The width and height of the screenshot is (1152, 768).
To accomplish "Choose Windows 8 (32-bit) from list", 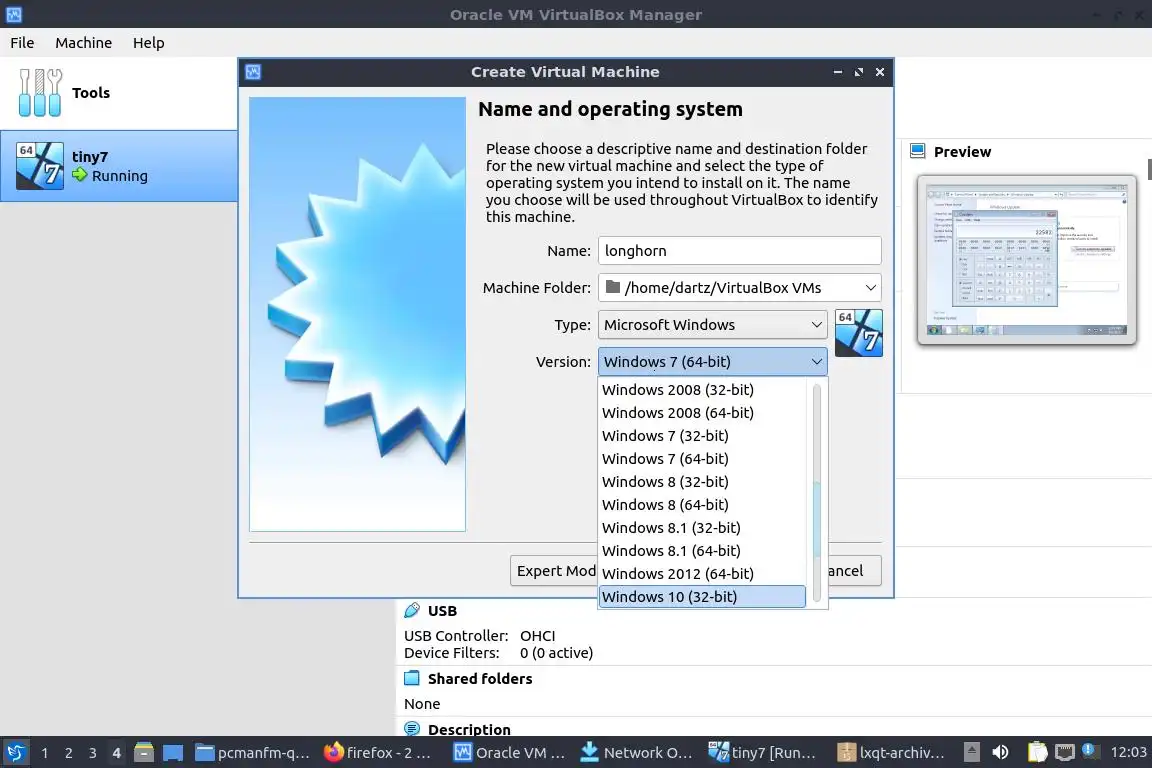I will (702, 482).
